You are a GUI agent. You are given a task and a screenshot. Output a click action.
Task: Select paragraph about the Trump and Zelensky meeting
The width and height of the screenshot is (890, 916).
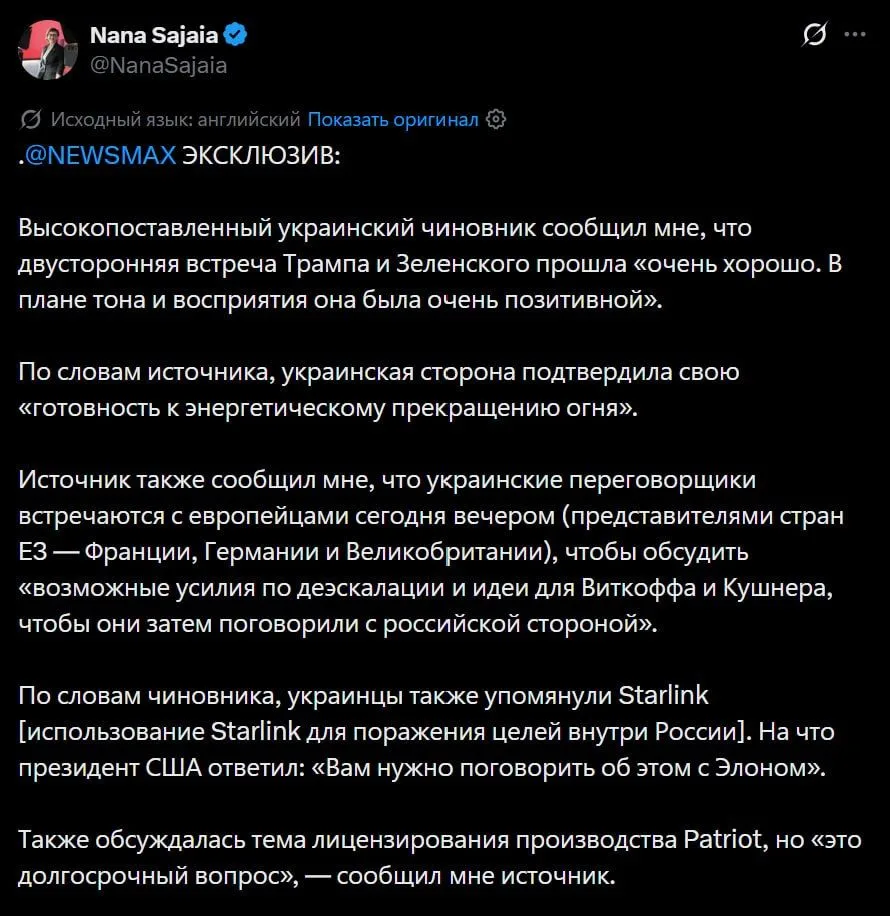point(430,264)
